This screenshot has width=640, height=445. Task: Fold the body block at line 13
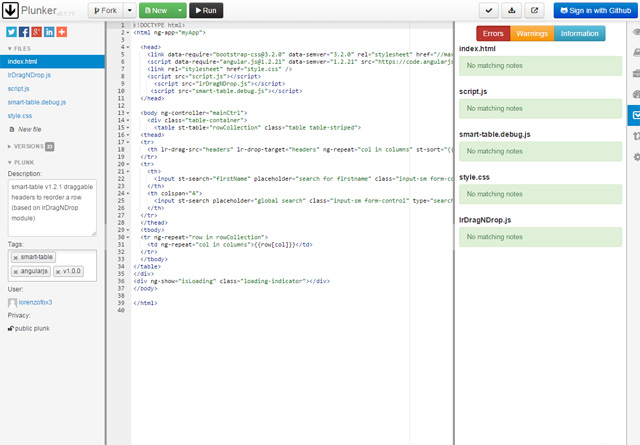pos(128,113)
